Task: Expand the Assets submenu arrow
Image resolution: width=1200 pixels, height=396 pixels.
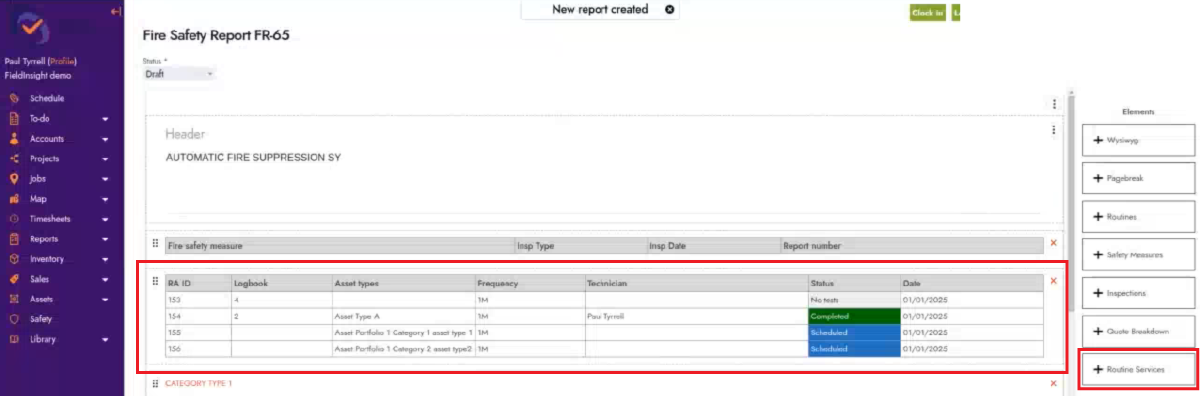Action: tap(105, 299)
